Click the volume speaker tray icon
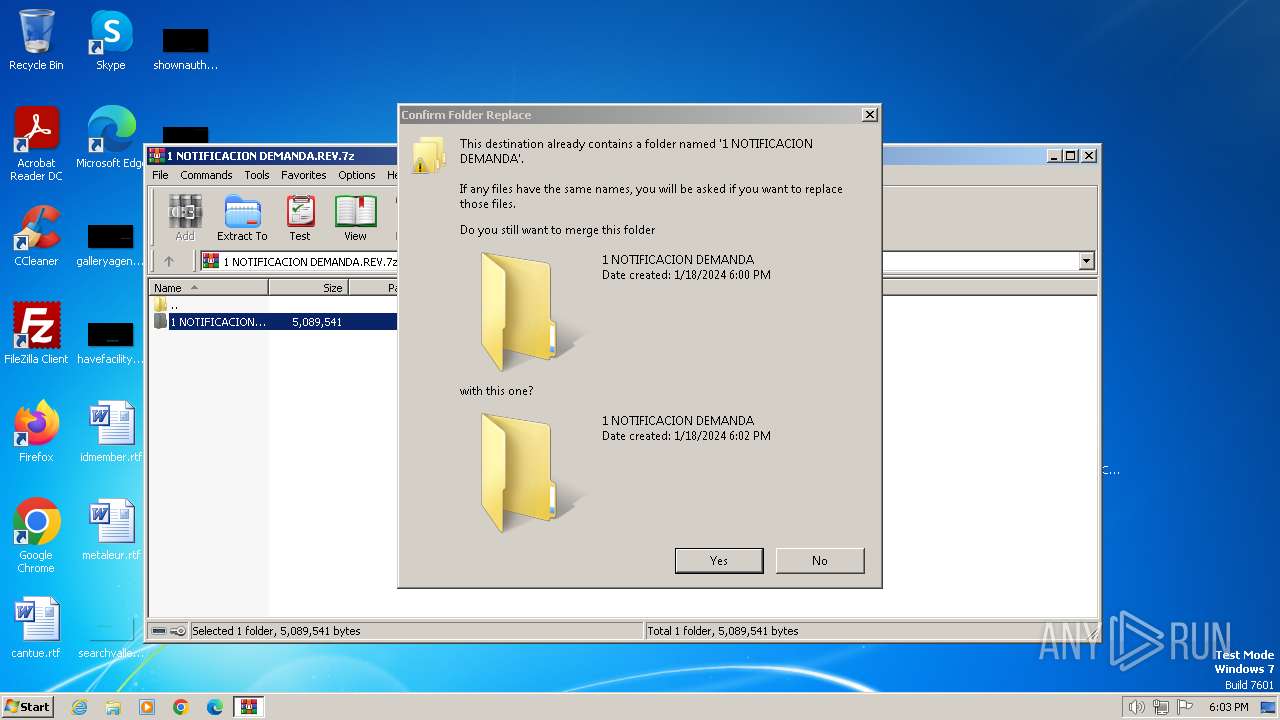 1136,707
